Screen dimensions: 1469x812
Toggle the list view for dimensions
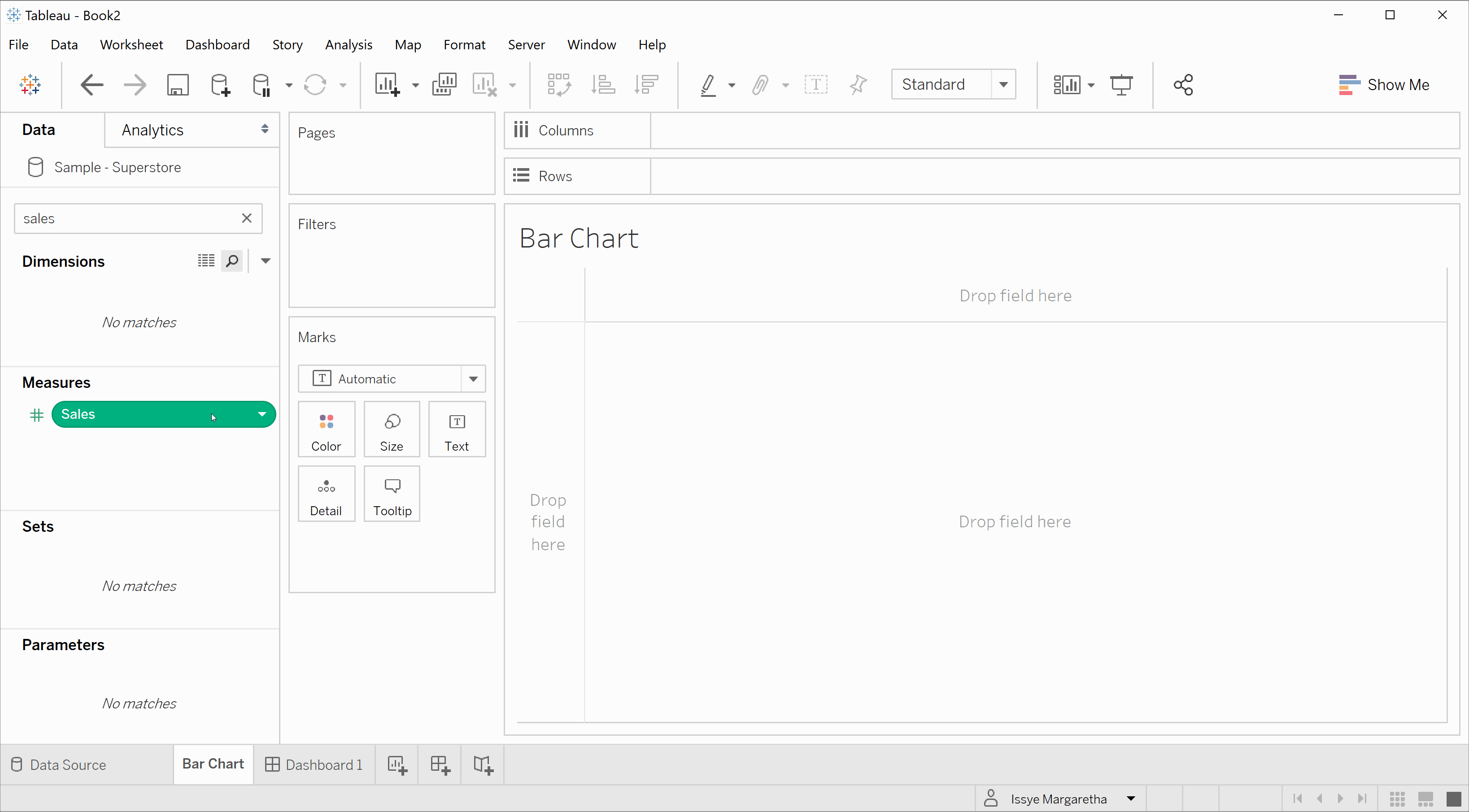206,261
